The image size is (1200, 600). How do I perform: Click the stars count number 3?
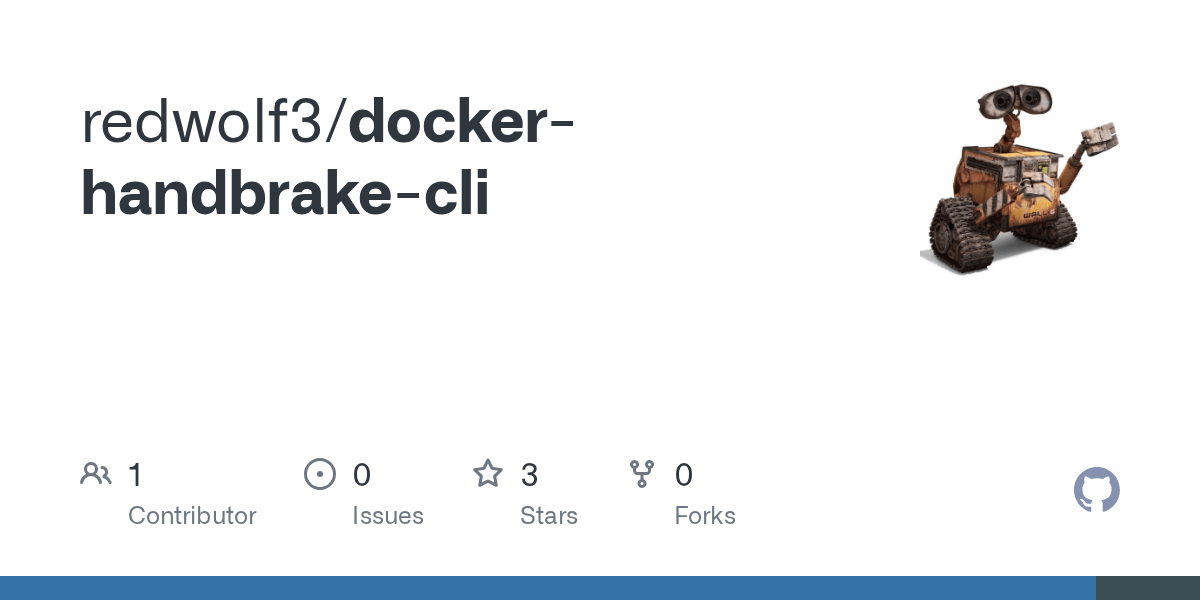tap(530, 475)
